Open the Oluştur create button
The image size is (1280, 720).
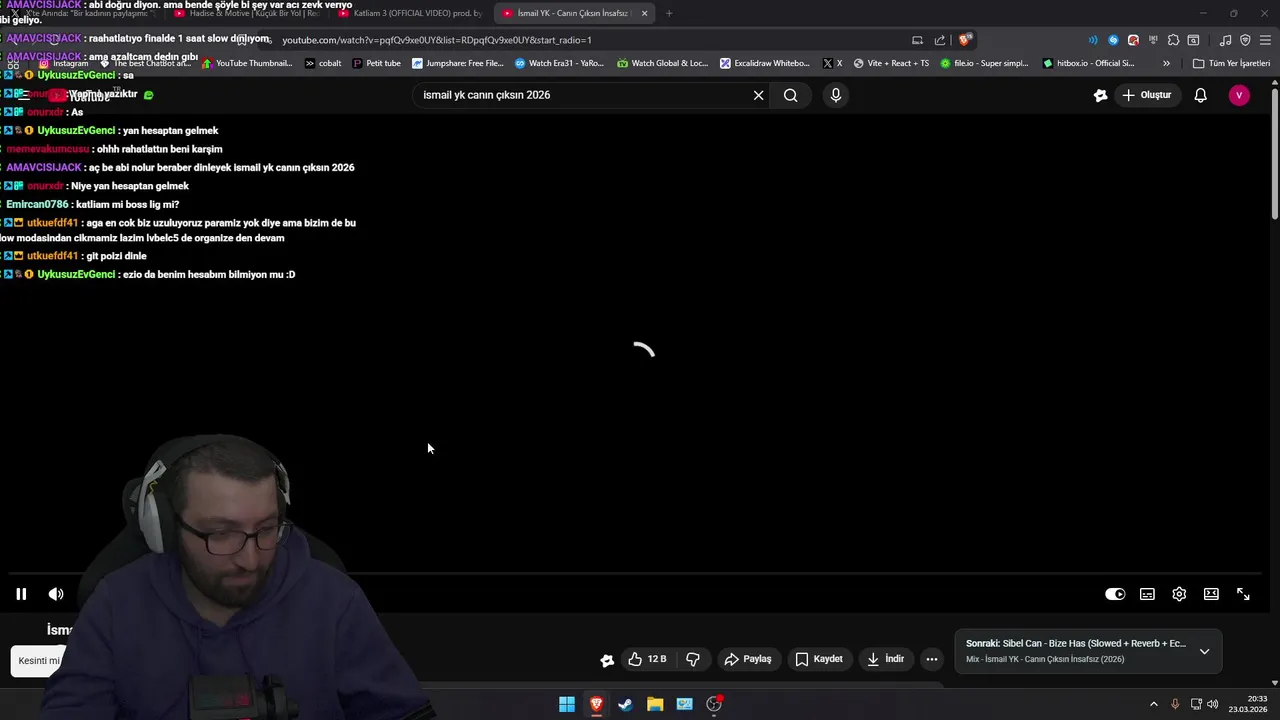point(1146,95)
